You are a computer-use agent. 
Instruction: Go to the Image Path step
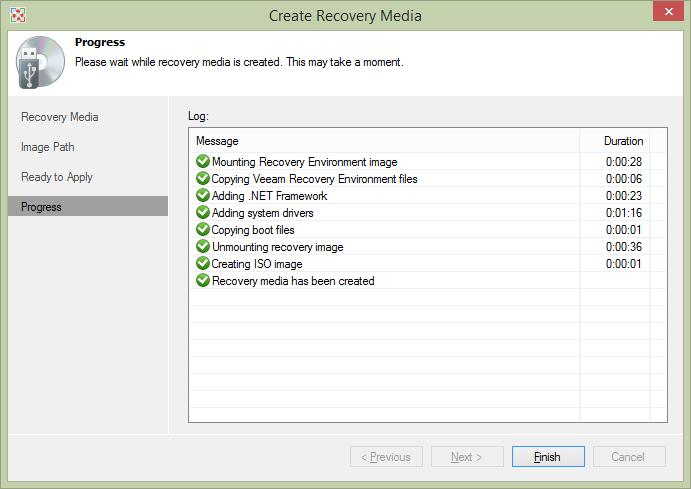48,147
